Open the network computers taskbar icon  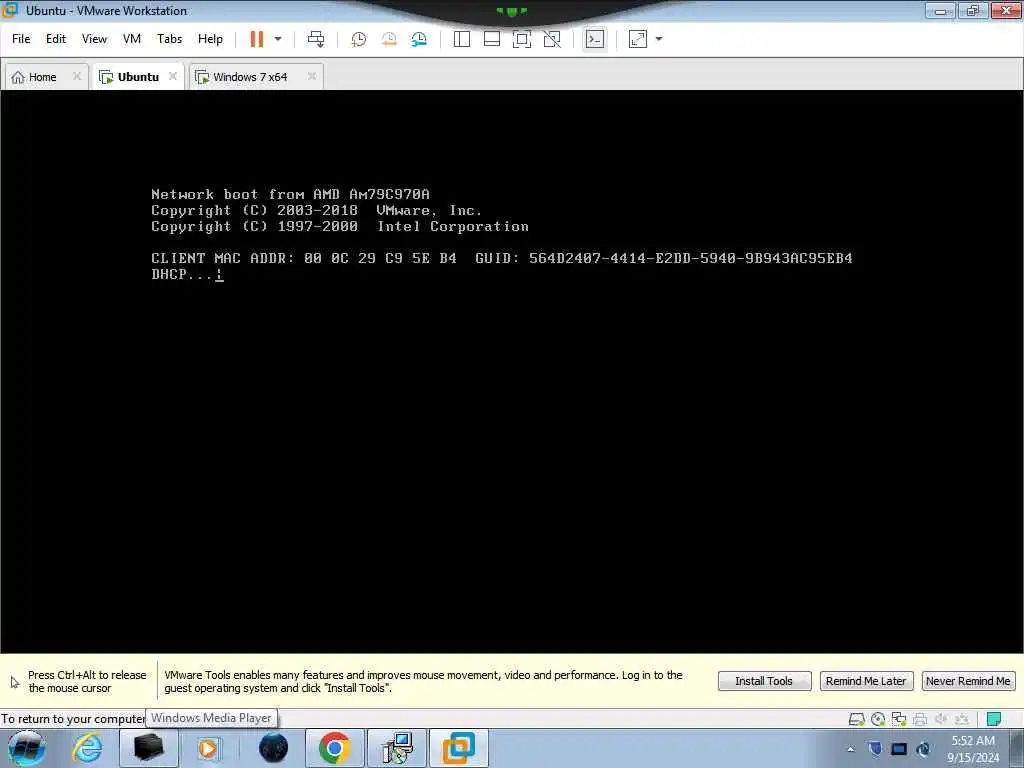[x=396, y=748]
